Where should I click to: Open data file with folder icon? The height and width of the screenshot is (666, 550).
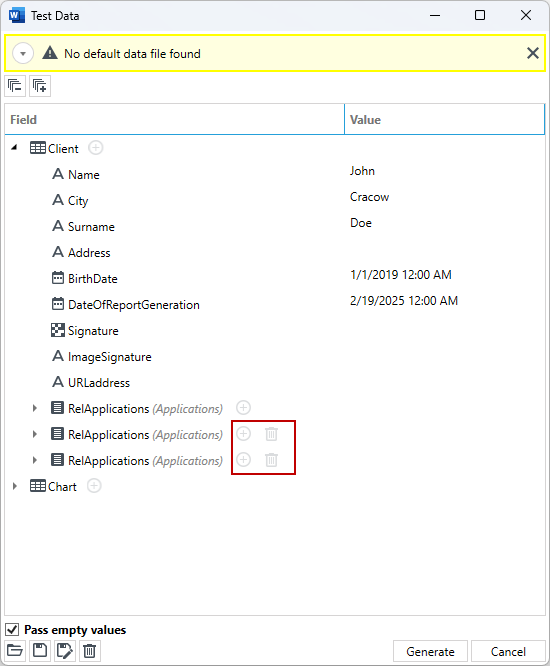[x=15, y=651]
